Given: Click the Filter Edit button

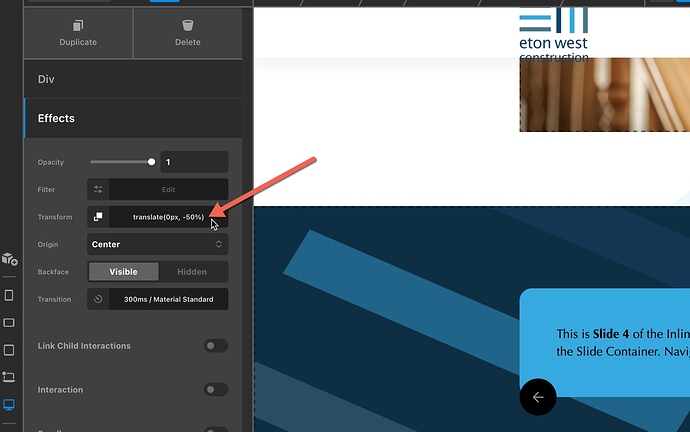Looking at the screenshot, I should click(168, 189).
